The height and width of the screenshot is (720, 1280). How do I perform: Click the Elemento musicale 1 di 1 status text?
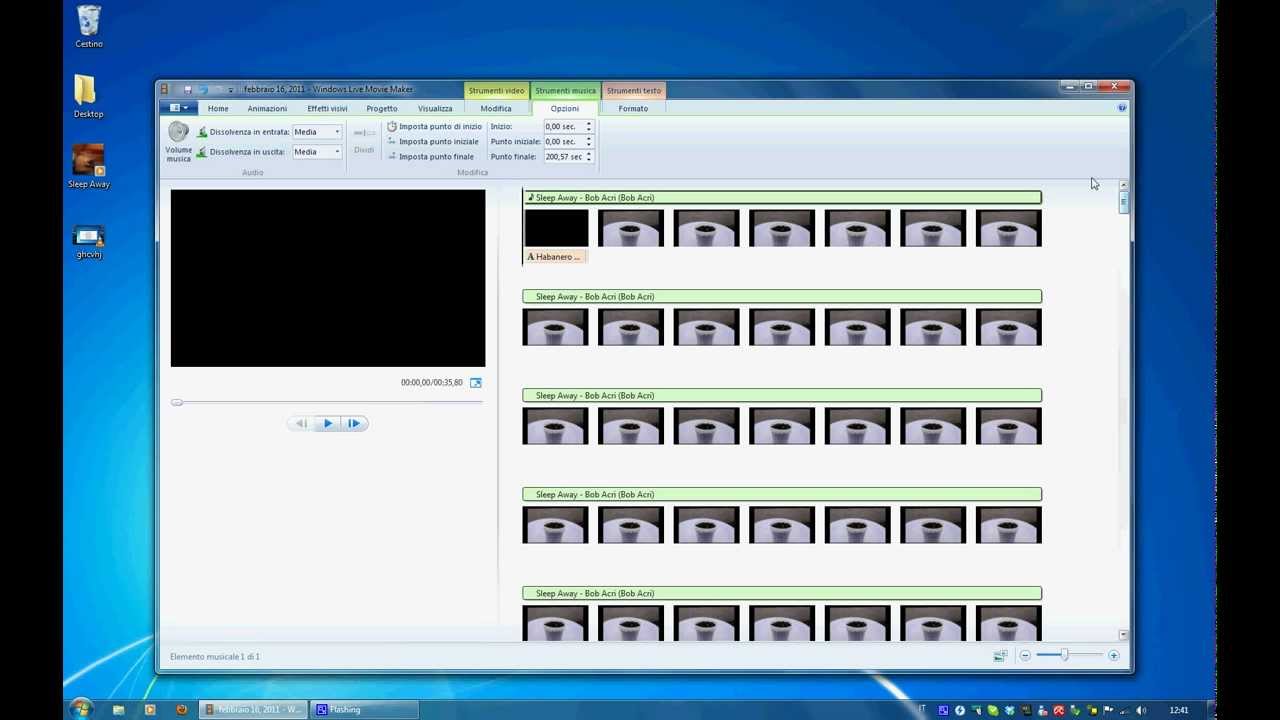[215, 657]
